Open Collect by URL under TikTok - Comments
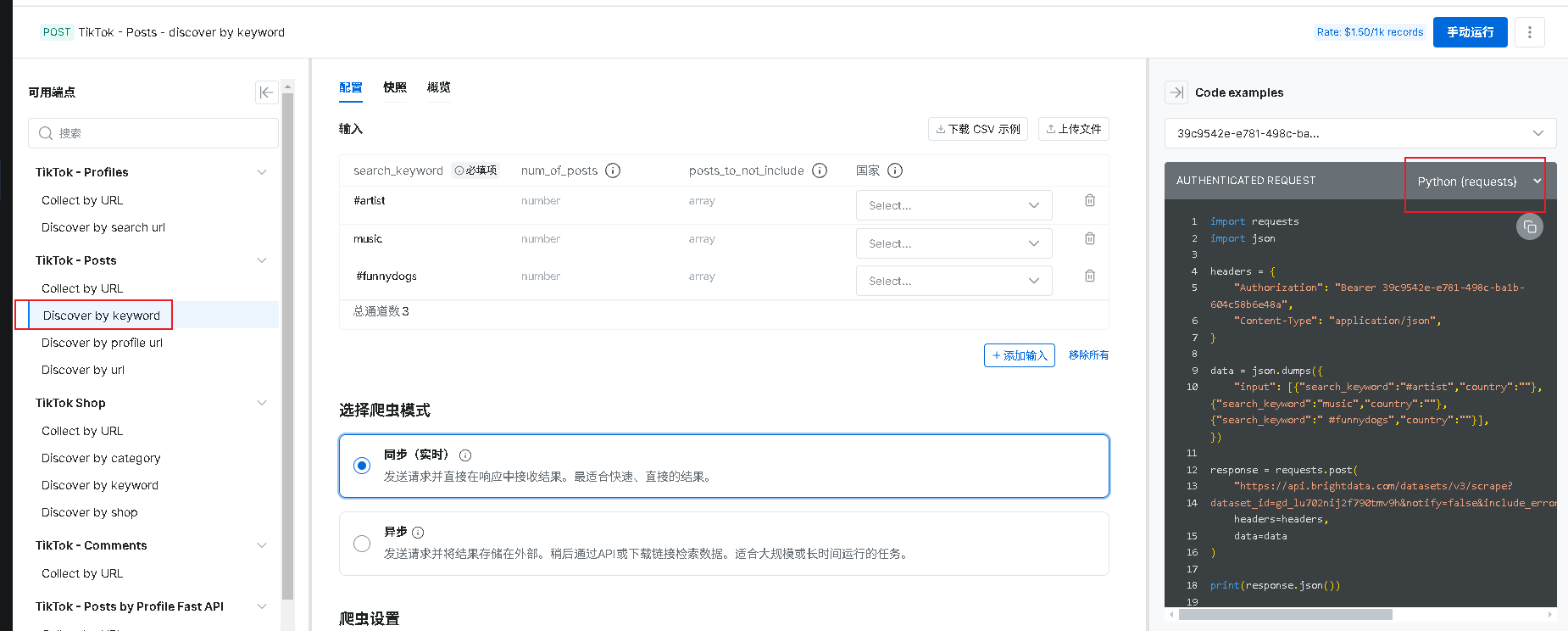The width and height of the screenshot is (1568, 631). tap(82, 573)
